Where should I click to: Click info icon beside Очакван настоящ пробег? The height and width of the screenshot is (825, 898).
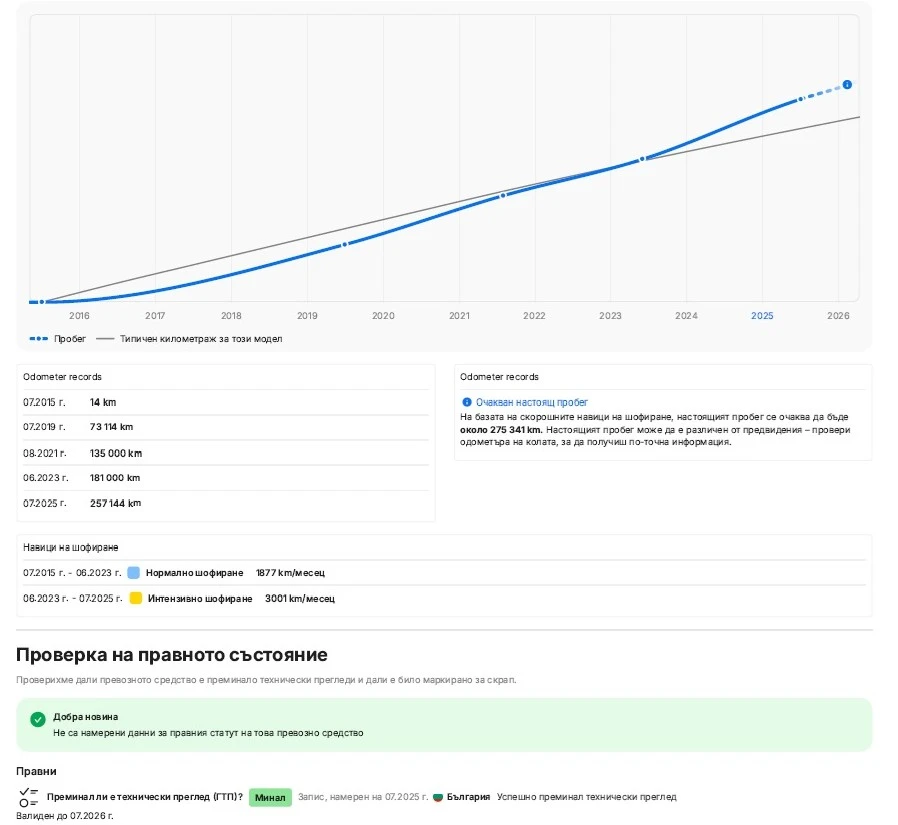466,402
